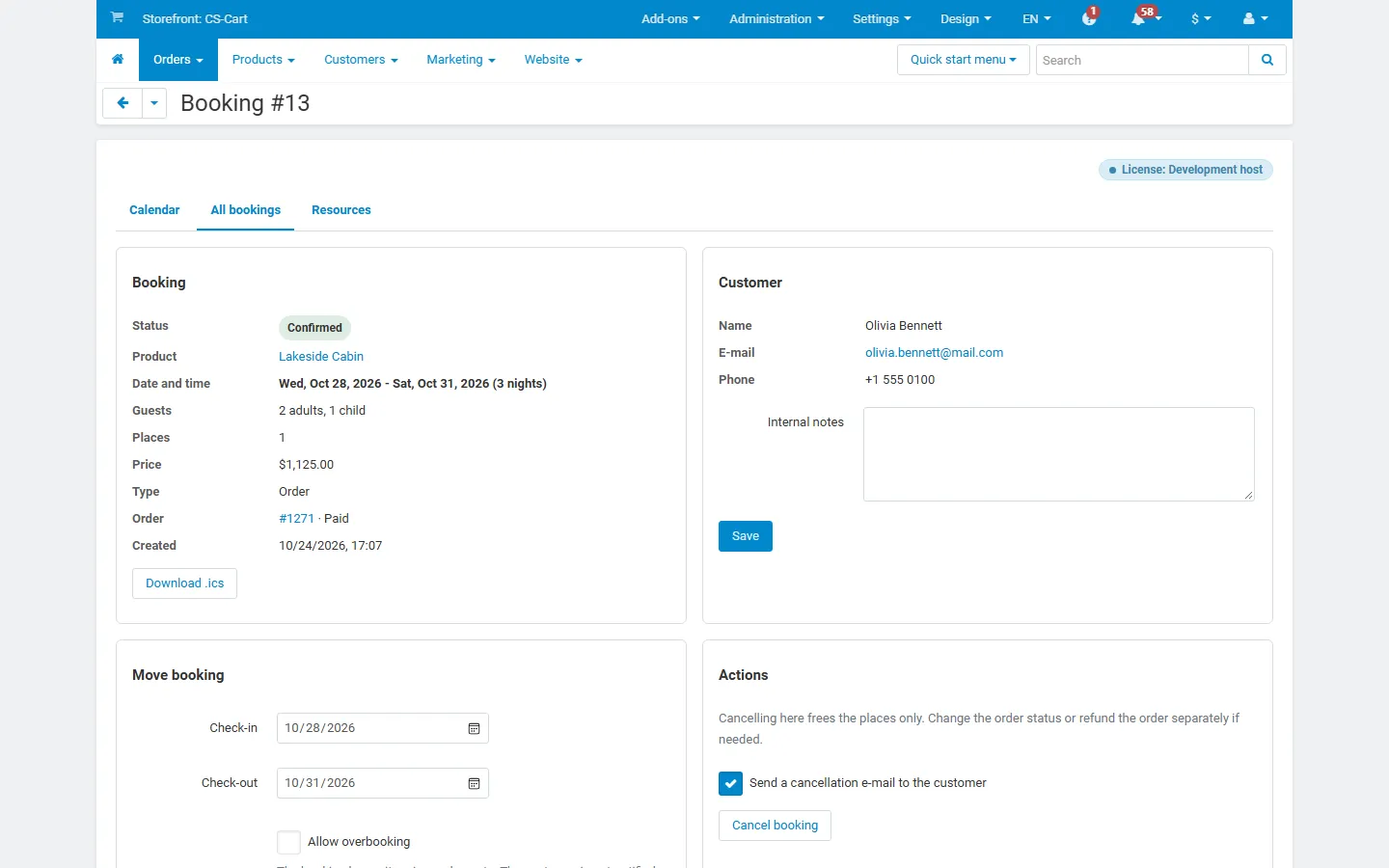Open the notifications bell icon
1389x868 pixels.
click(1139, 18)
